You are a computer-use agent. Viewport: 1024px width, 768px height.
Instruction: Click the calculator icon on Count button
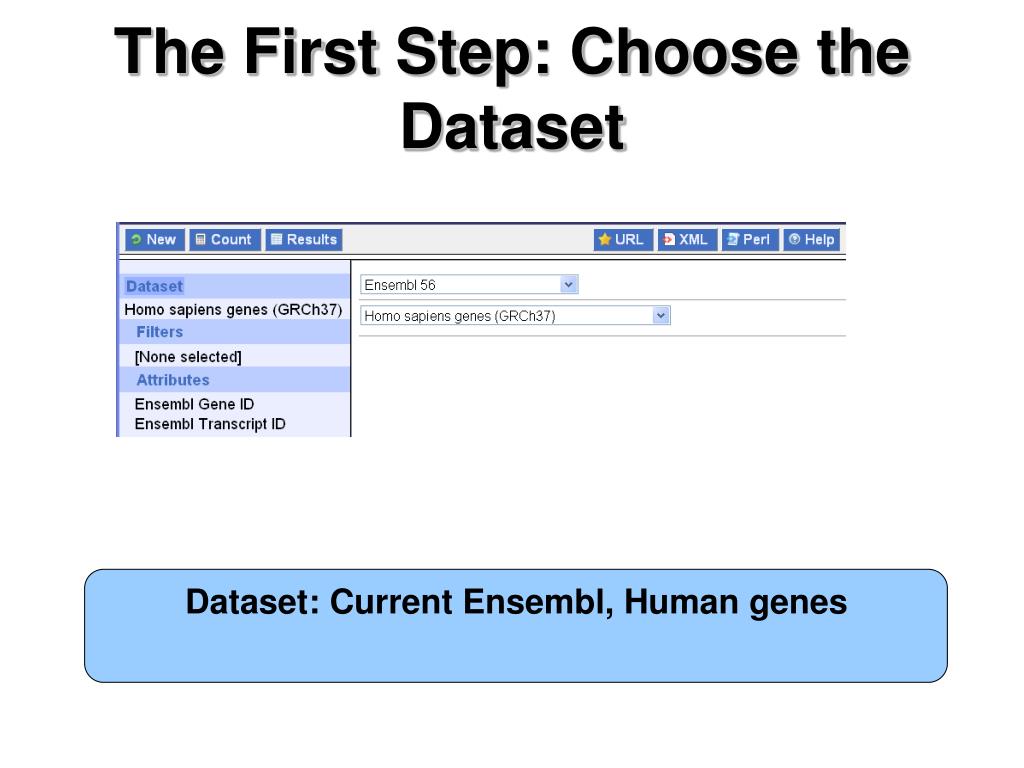click(x=201, y=240)
